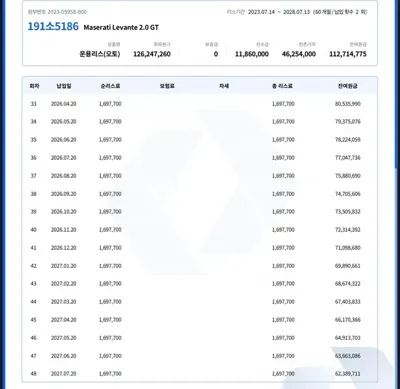This screenshot has height=389, width=400.
Task: Click balance 80,535,990 in row 33
Action: pos(348,104)
